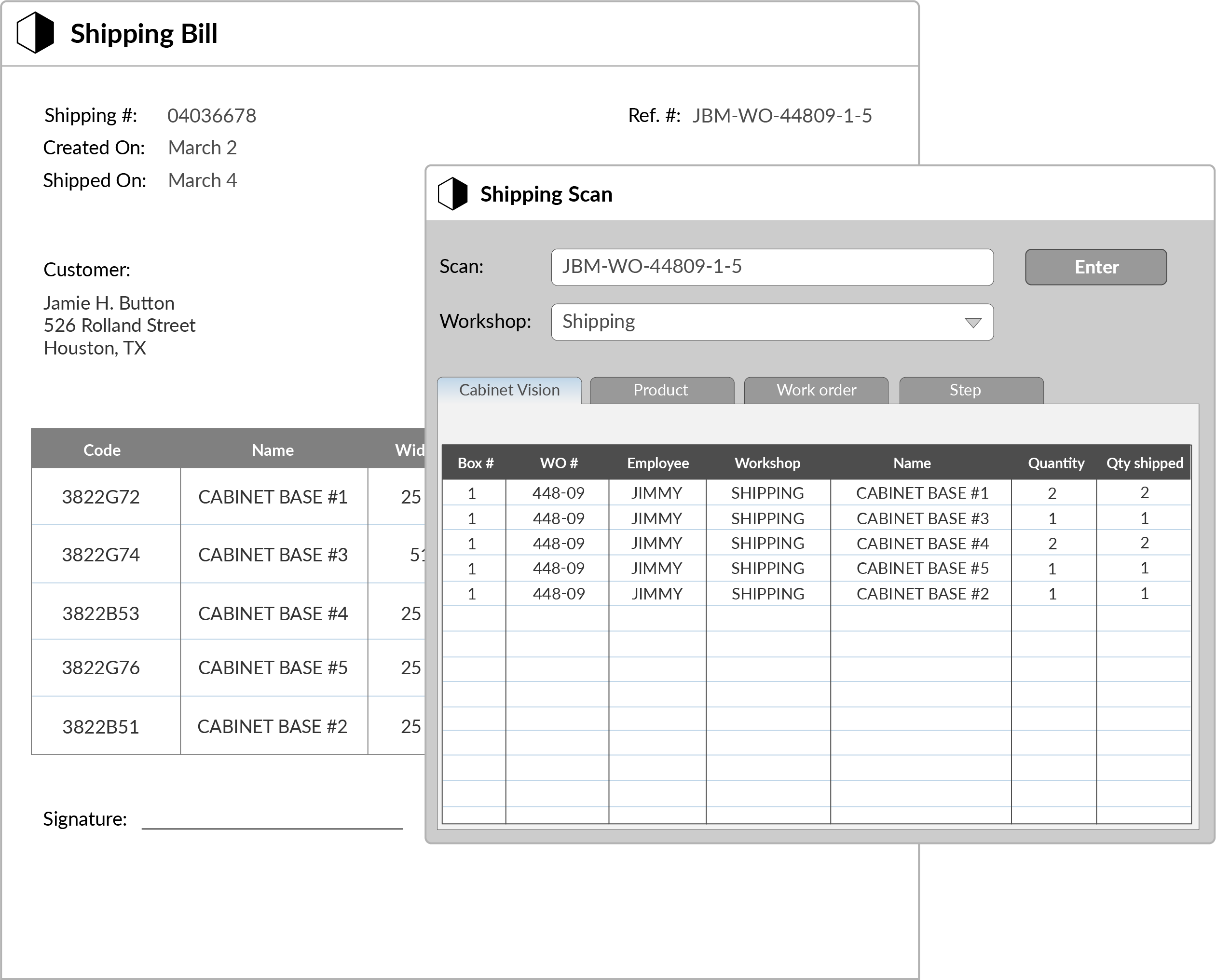Click Quantity value for CABINET BASE #2
Screen dimensions: 1216x980
[x=1052, y=594]
